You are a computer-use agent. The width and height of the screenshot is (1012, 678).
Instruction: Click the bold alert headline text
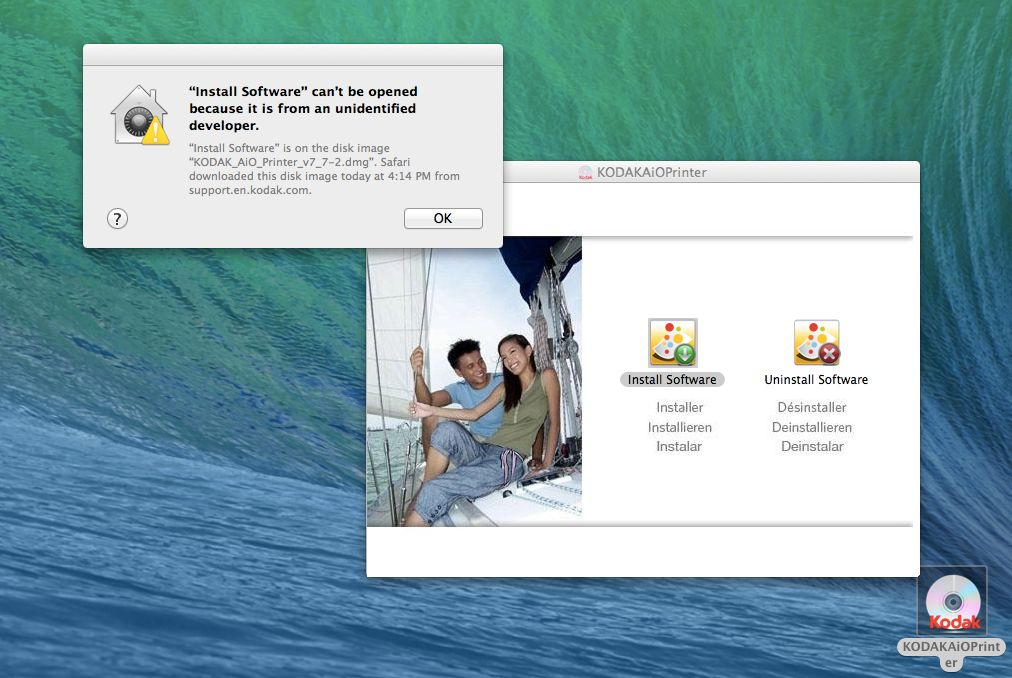[303, 108]
